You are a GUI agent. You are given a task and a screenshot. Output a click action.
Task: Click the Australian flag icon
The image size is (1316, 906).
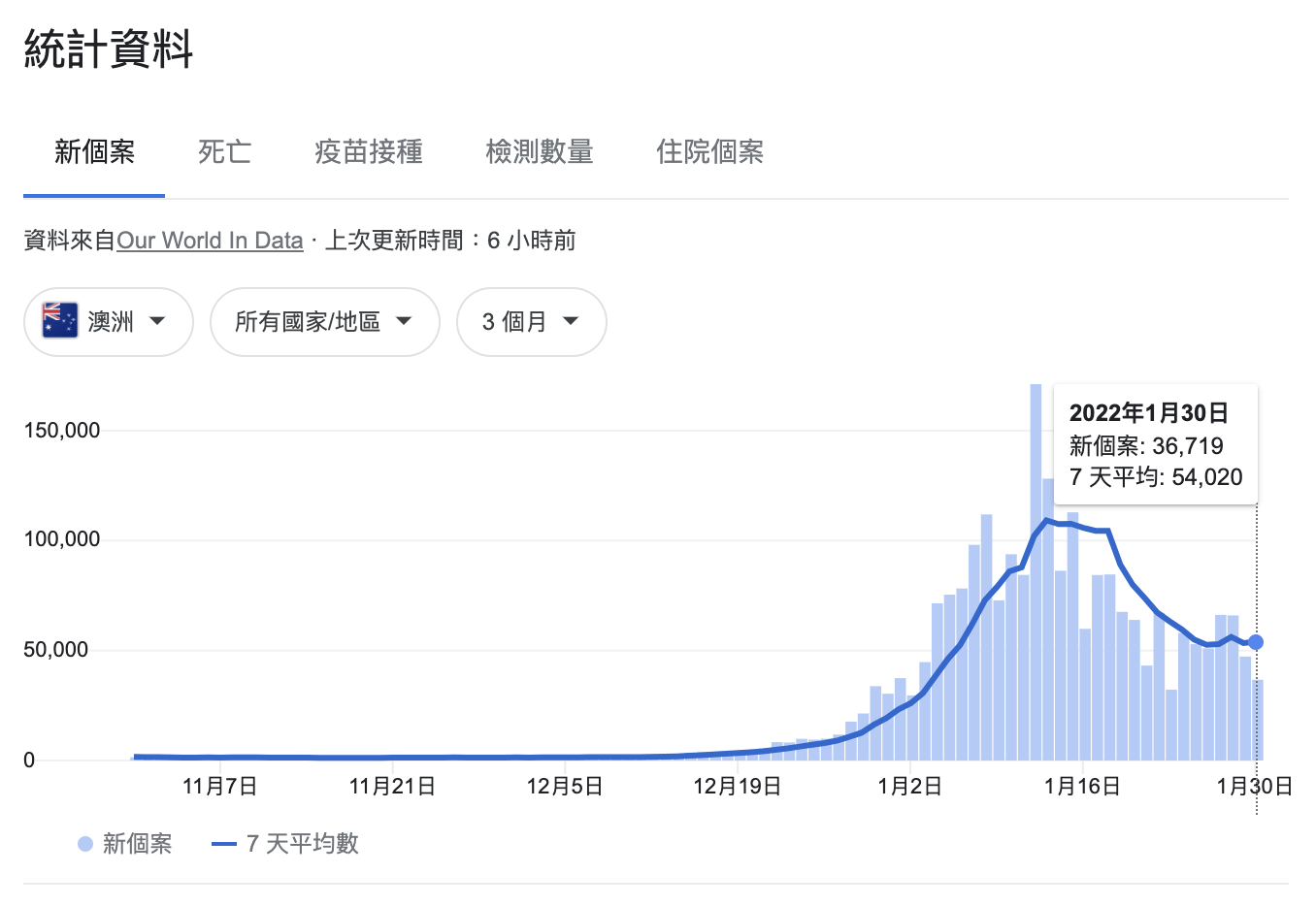click(x=56, y=321)
